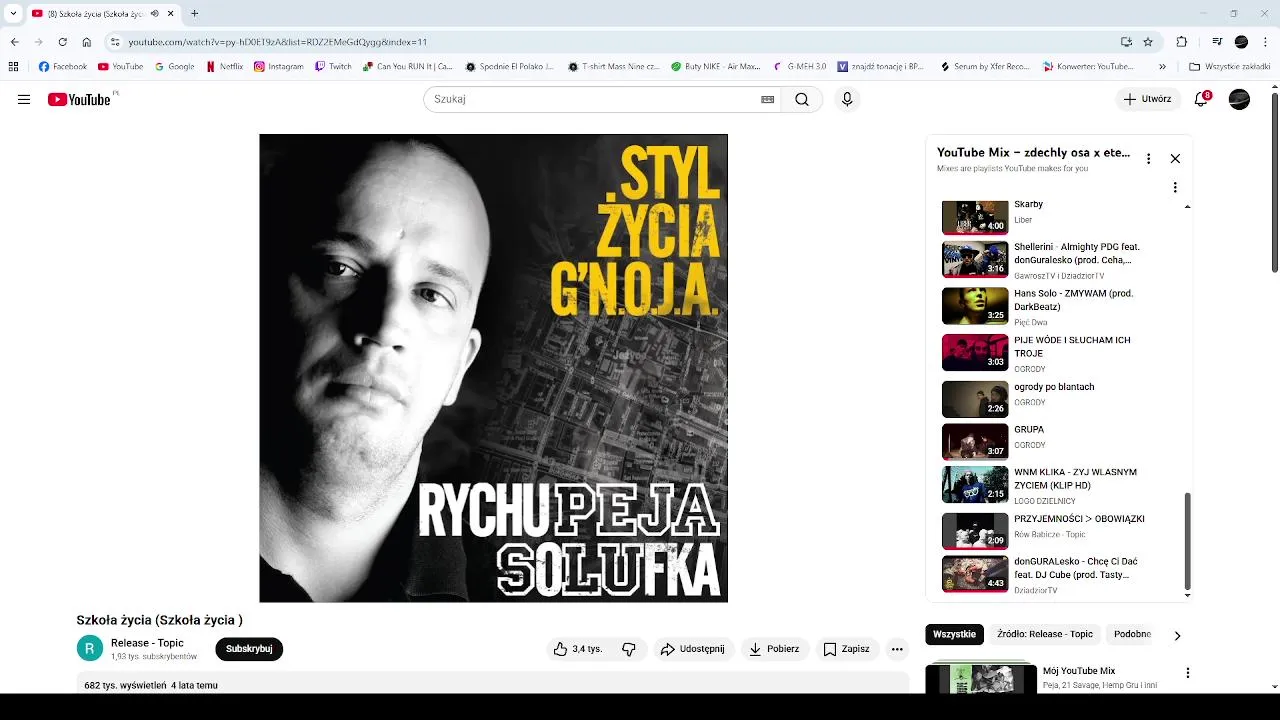Viewport: 1280px width, 720px height.
Task: Click the page vertical scrollbar
Action: pyautogui.click(x=1274, y=182)
